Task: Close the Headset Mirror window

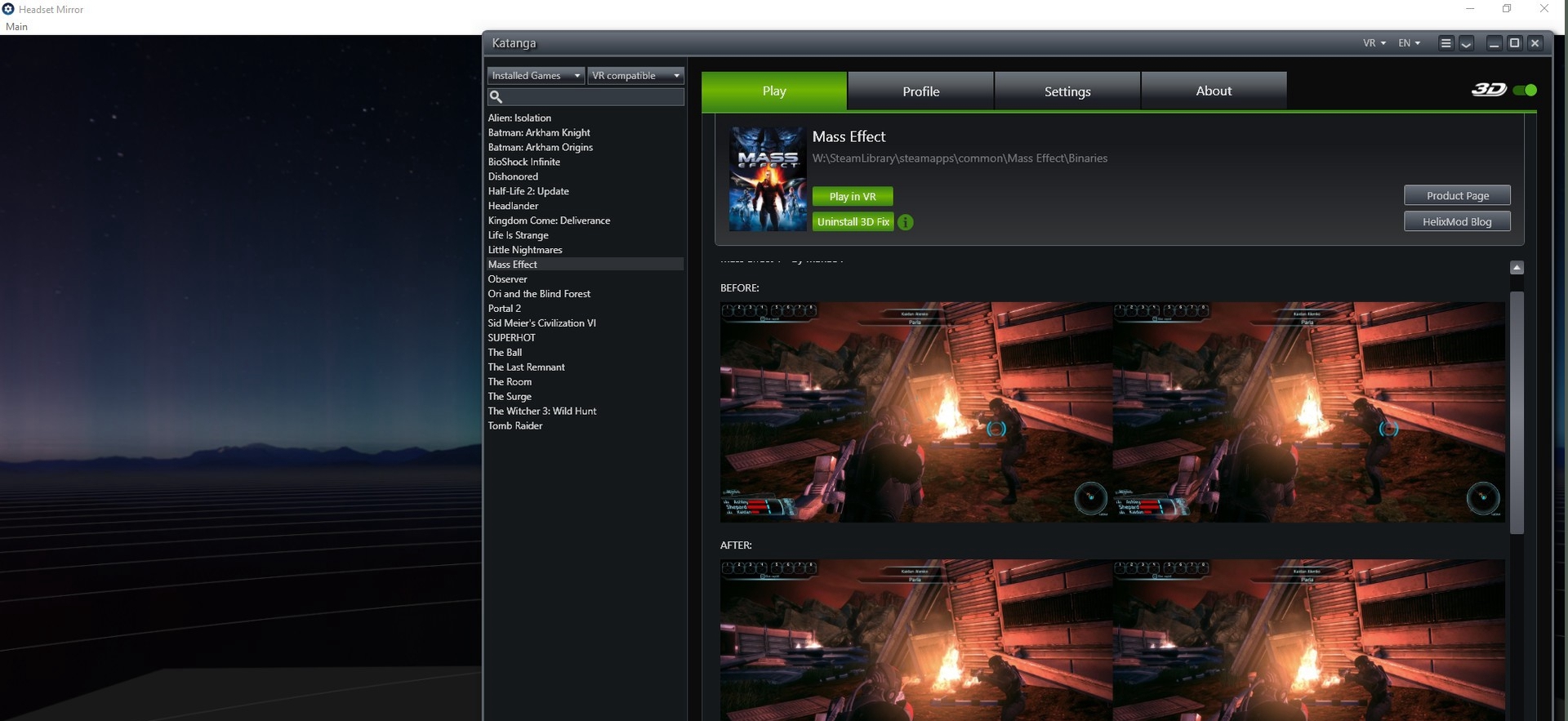Action: 1544,9
